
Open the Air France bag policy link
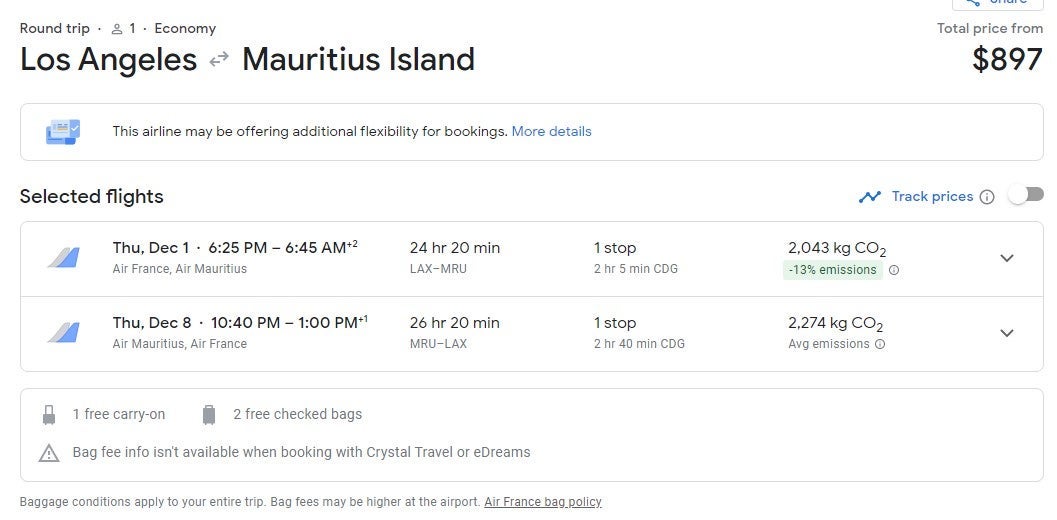pos(543,502)
